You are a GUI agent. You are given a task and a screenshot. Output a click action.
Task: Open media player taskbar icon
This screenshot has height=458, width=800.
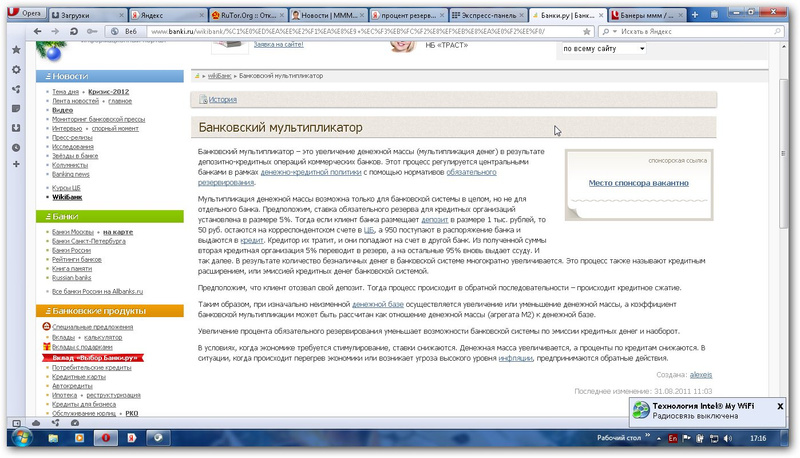[x=80, y=438]
